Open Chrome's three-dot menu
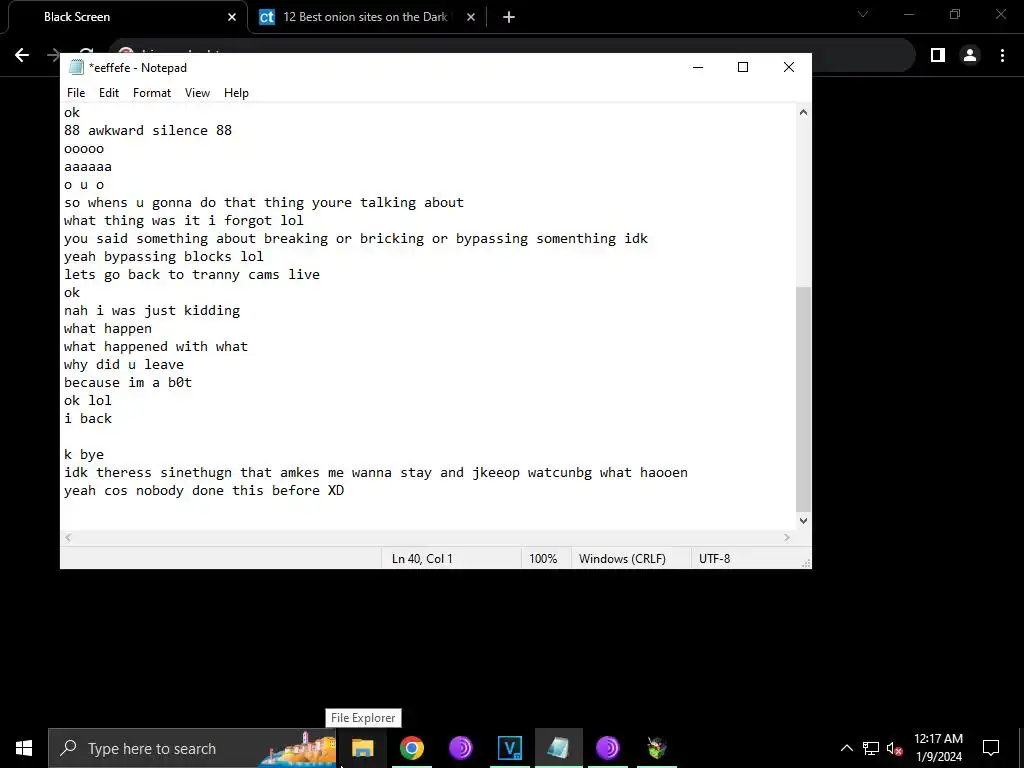This screenshot has width=1024, height=768. pyautogui.click(x=1002, y=55)
